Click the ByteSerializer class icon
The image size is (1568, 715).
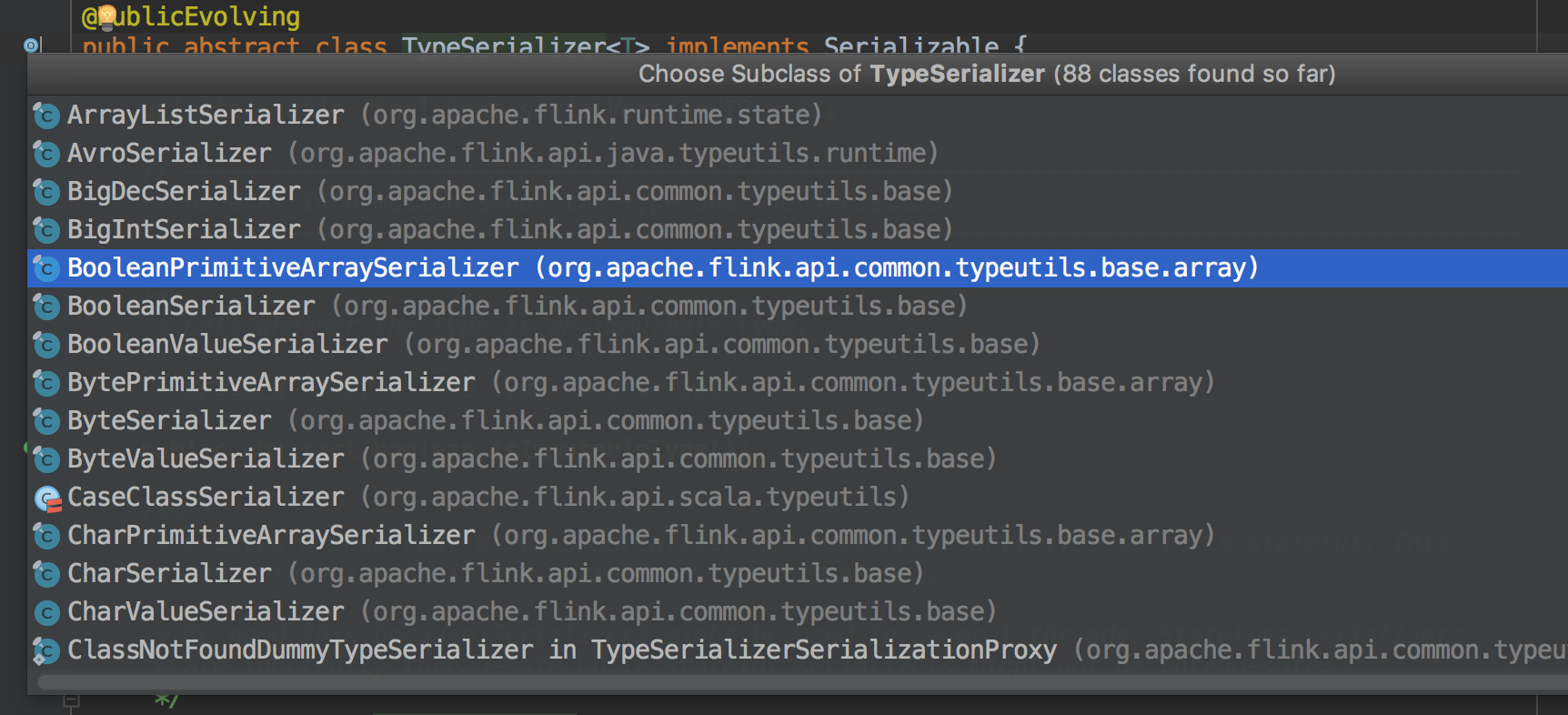pos(46,421)
